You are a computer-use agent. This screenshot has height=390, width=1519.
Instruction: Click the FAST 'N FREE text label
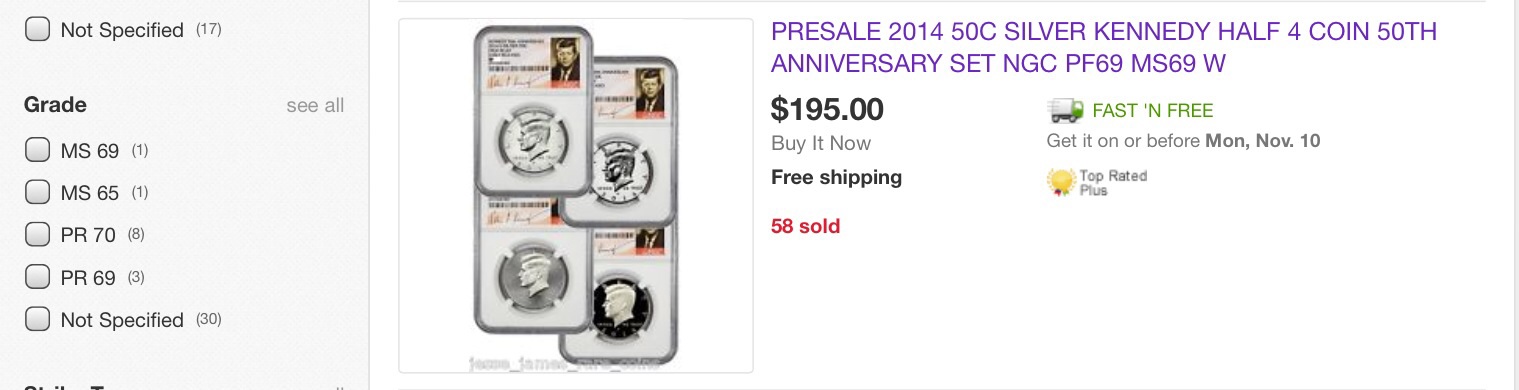1153,111
